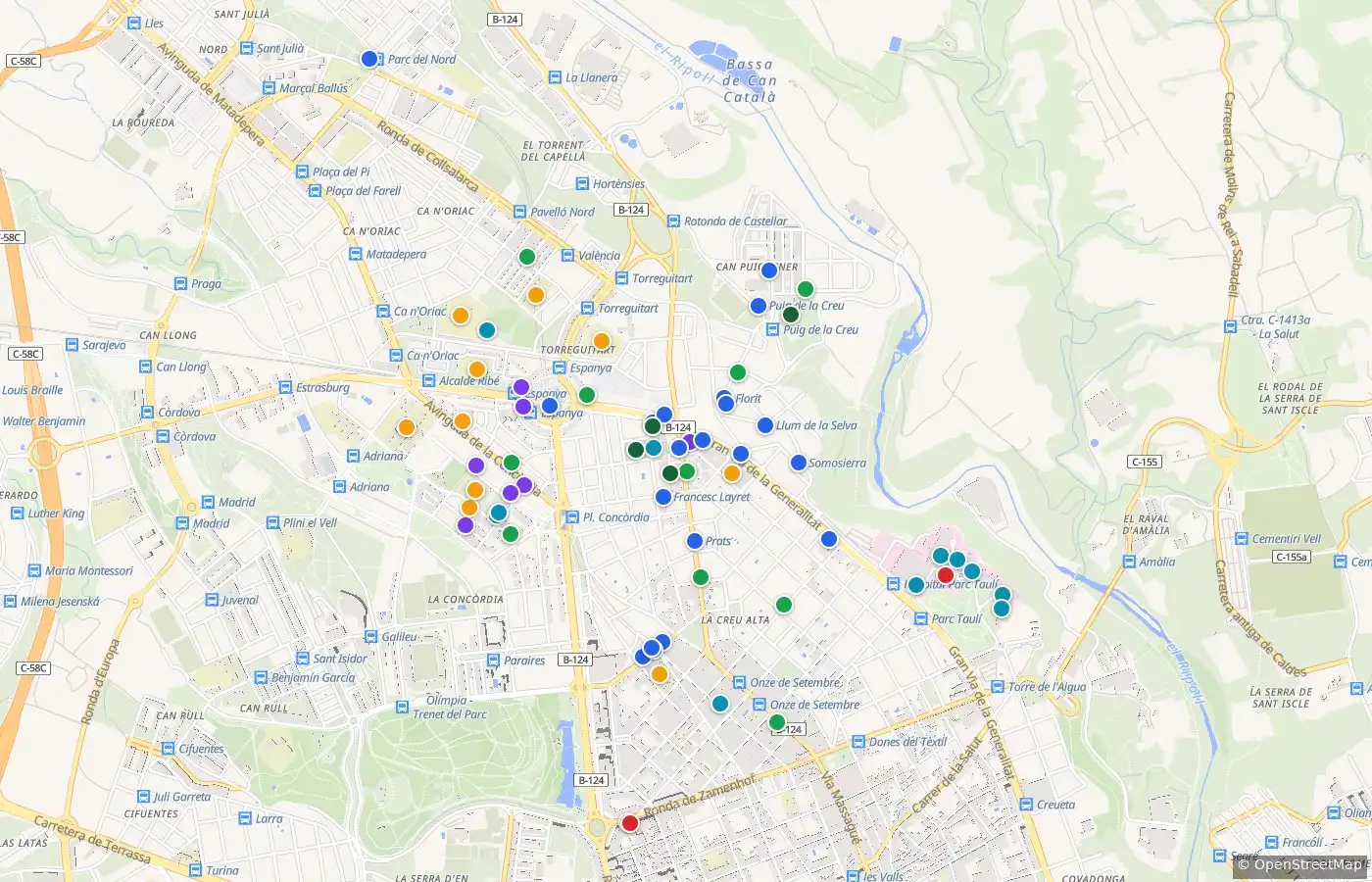Select the Alcalde Ribé bus stop icon

(428, 380)
